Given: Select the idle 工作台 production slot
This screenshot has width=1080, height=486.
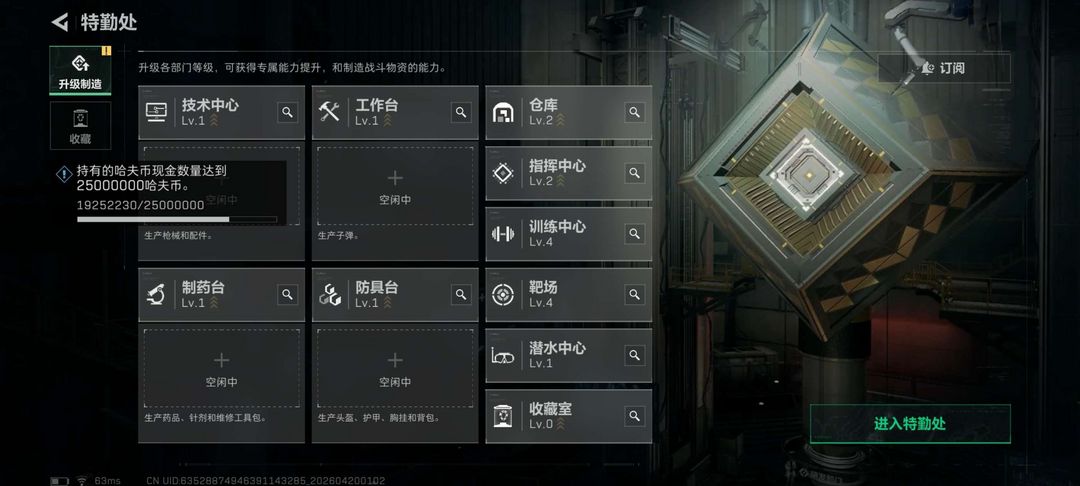Looking at the screenshot, I should point(395,186).
